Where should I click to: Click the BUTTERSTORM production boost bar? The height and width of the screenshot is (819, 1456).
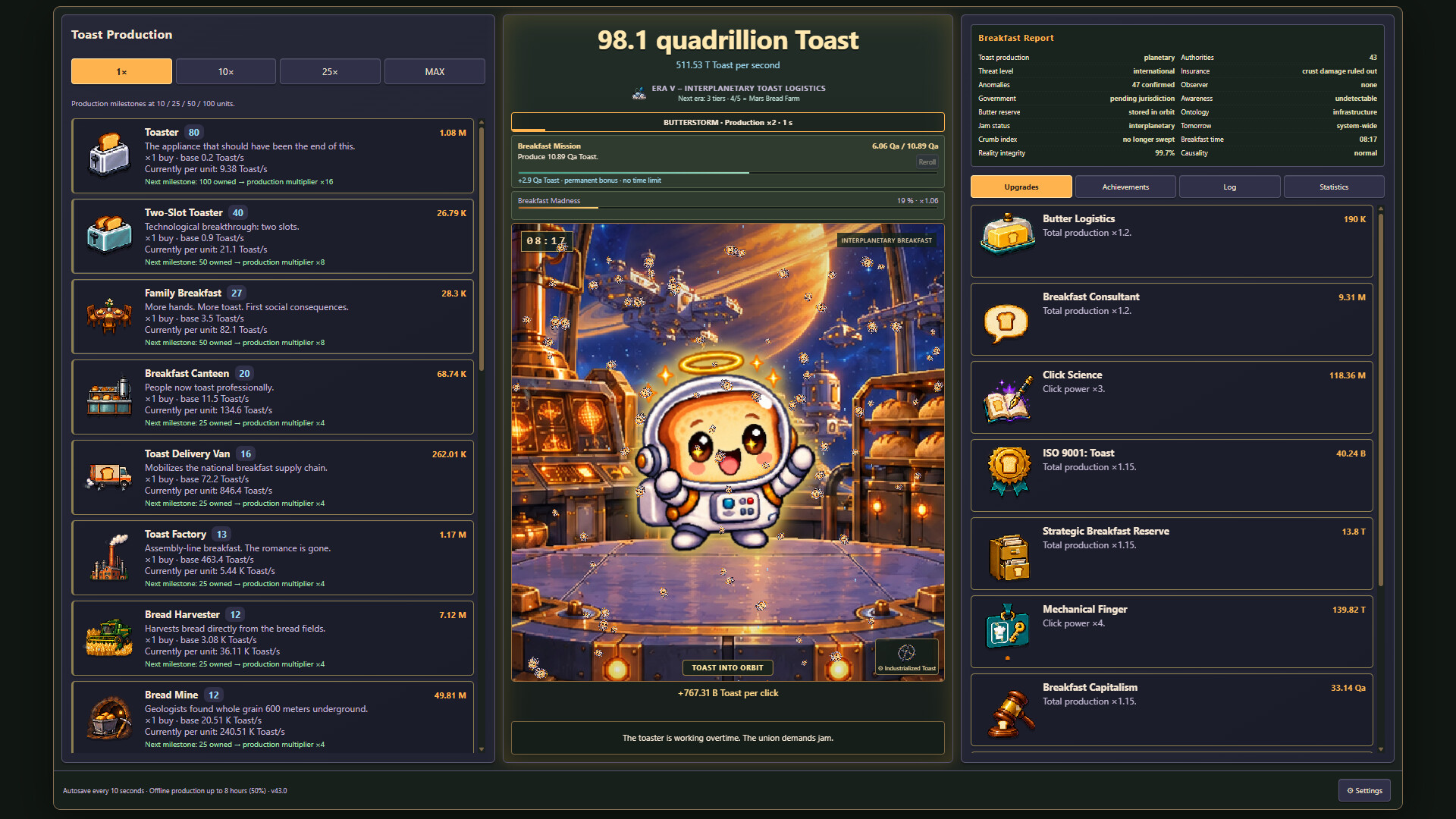pyautogui.click(x=728, y=122)
